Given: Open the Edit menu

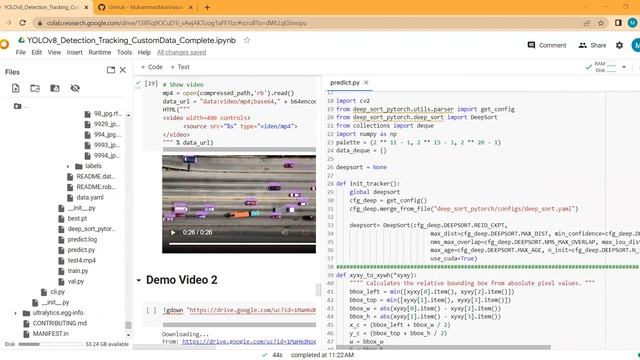Looking at the screenshot, I should (37, 52).
